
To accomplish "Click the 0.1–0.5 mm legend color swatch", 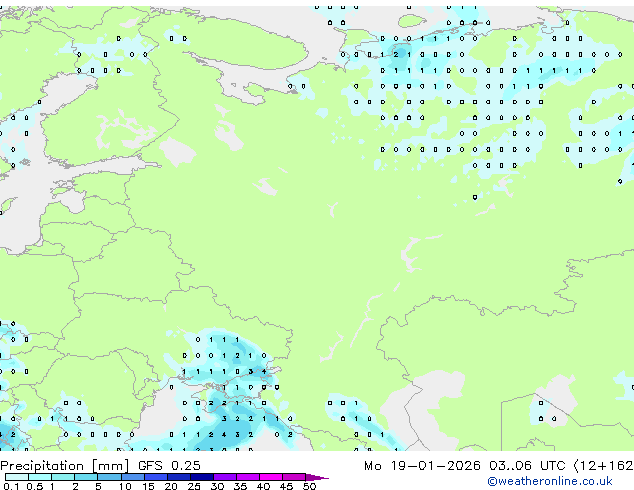I will [17, 477].
